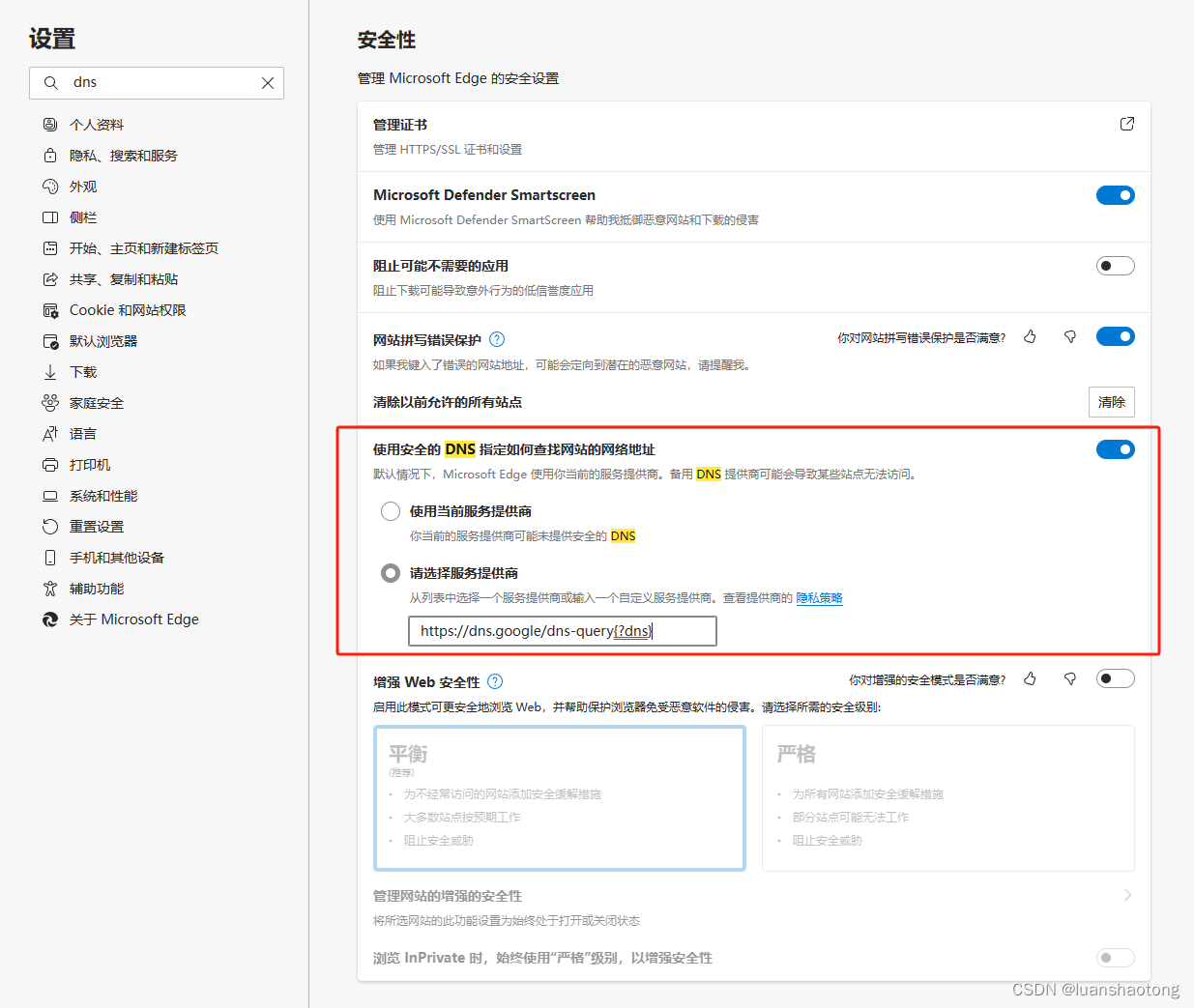
Task: Open the 管理证书 row
Action: (x=754, y=136)
